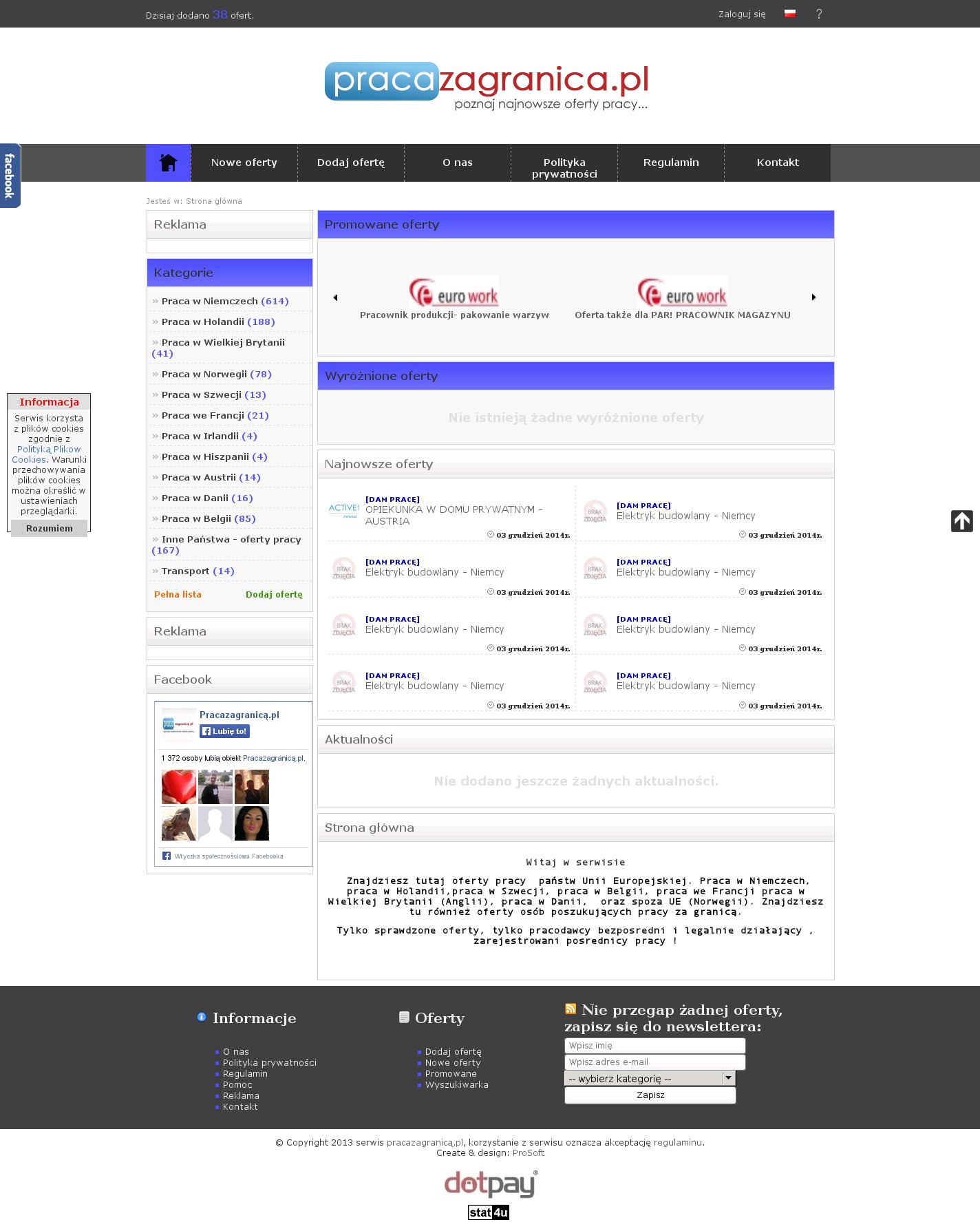
Task: Open the wybierz kategorię dropdown
Action: (650, 1079)
